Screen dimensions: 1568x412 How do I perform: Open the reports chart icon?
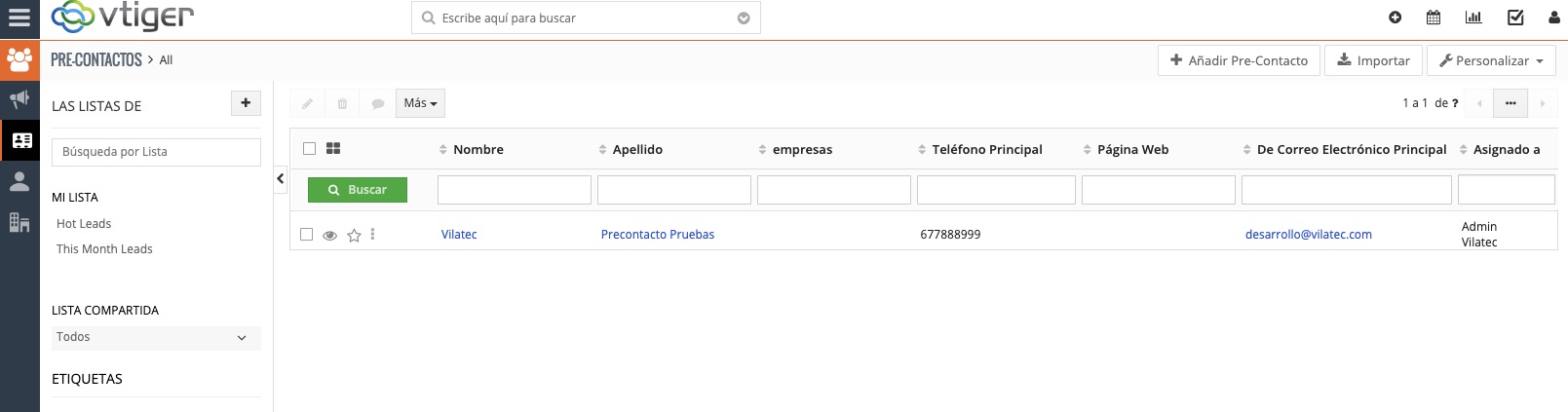(1473, 18)
